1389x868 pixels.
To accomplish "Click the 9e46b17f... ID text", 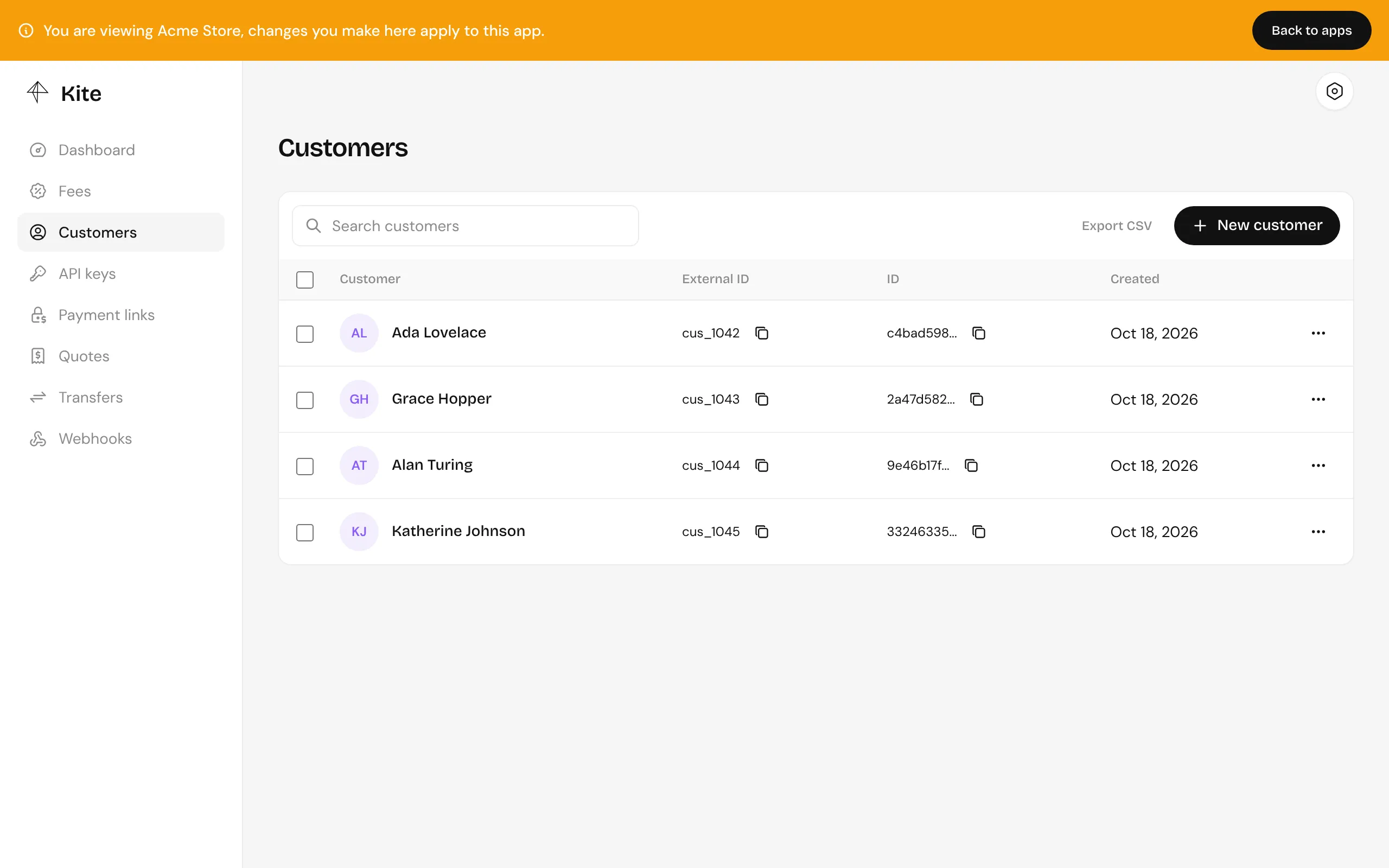I will click(918, 465).
